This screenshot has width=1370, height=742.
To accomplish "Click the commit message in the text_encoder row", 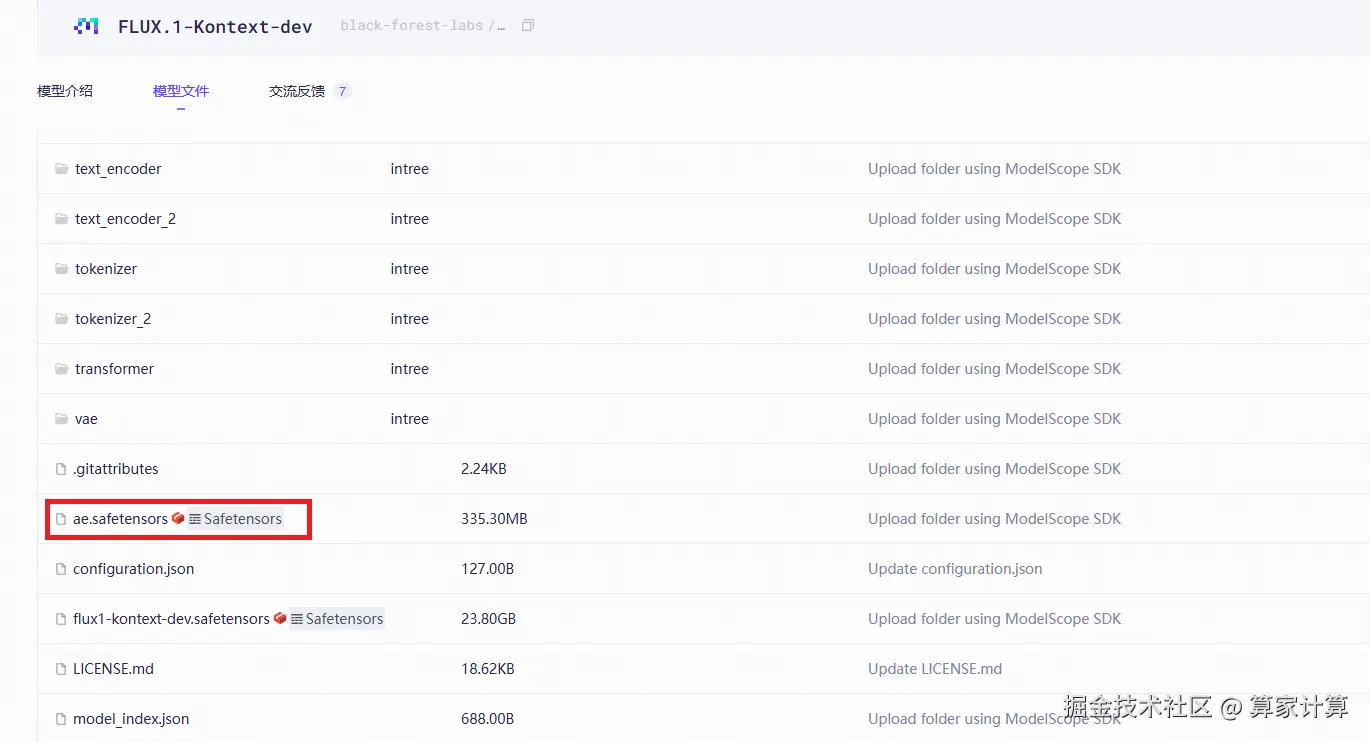I will (994, 169).
